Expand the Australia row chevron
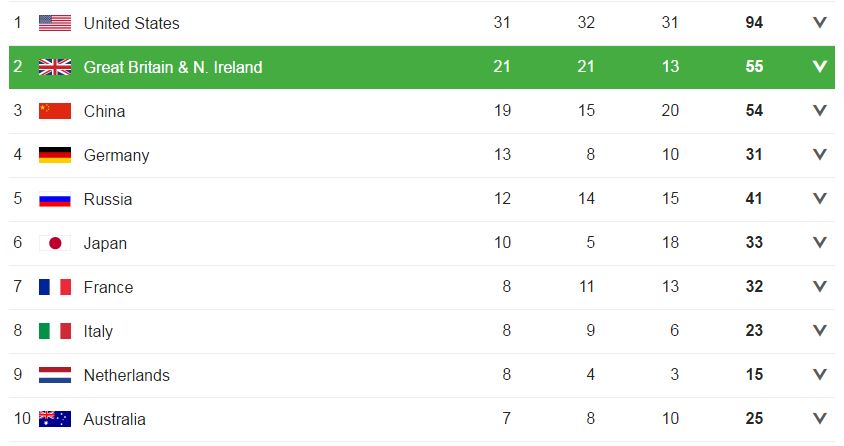The height and width of the screenshot is (446, 844). pos(820,419)
